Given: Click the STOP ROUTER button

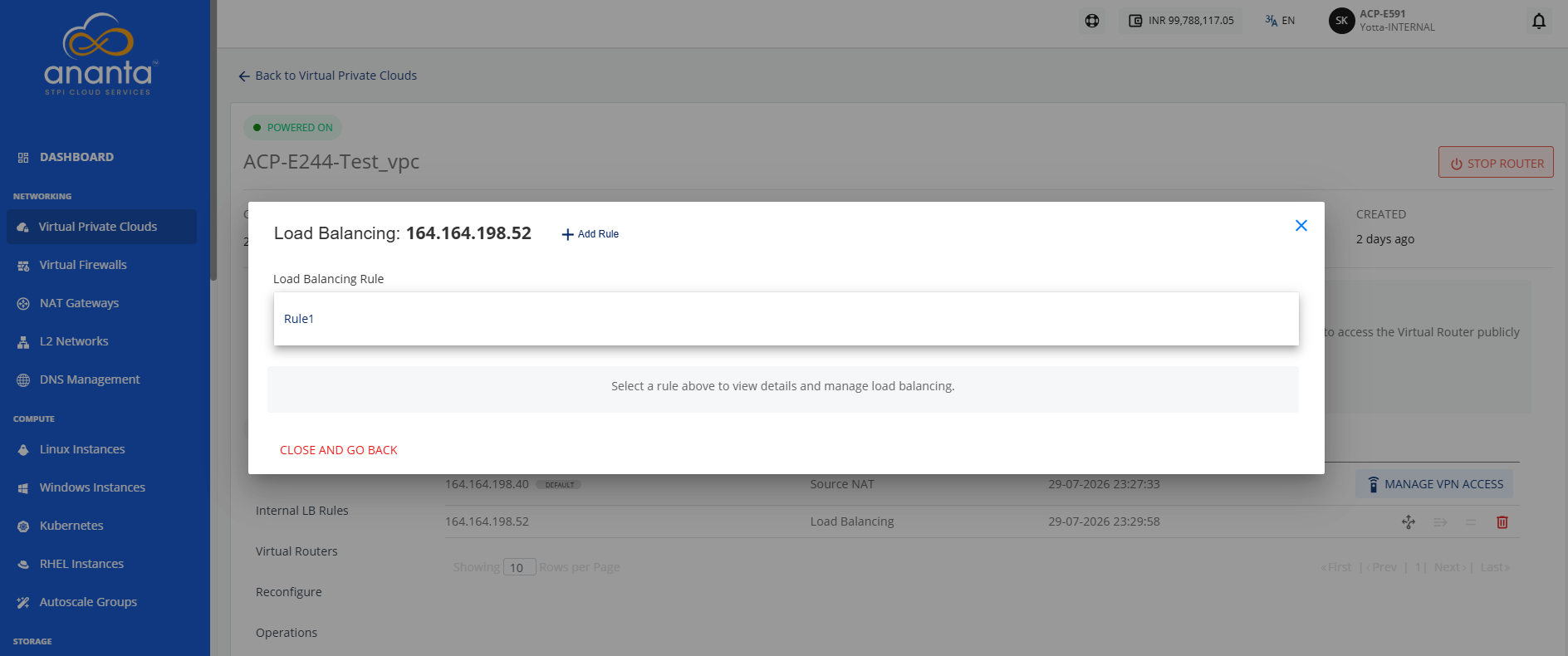Looking at the screenshot, I should (x=1496, y=163).
